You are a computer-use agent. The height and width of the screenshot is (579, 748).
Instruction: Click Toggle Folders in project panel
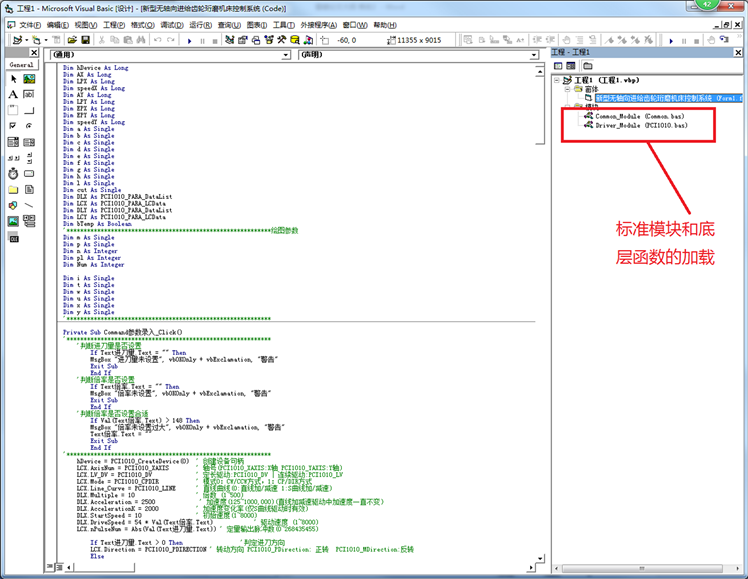point(588,66)
